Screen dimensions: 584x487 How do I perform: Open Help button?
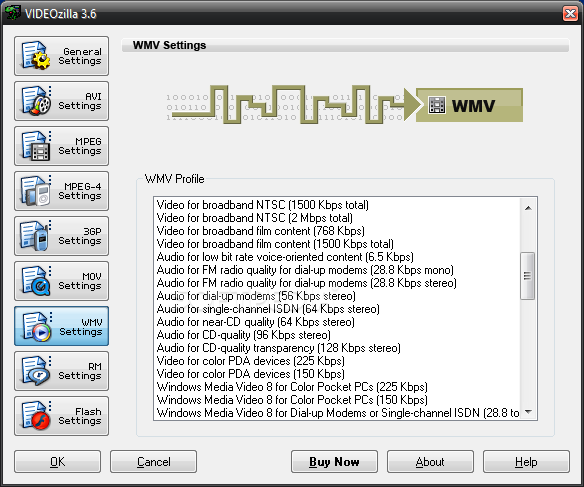click(x=526, y=462)
